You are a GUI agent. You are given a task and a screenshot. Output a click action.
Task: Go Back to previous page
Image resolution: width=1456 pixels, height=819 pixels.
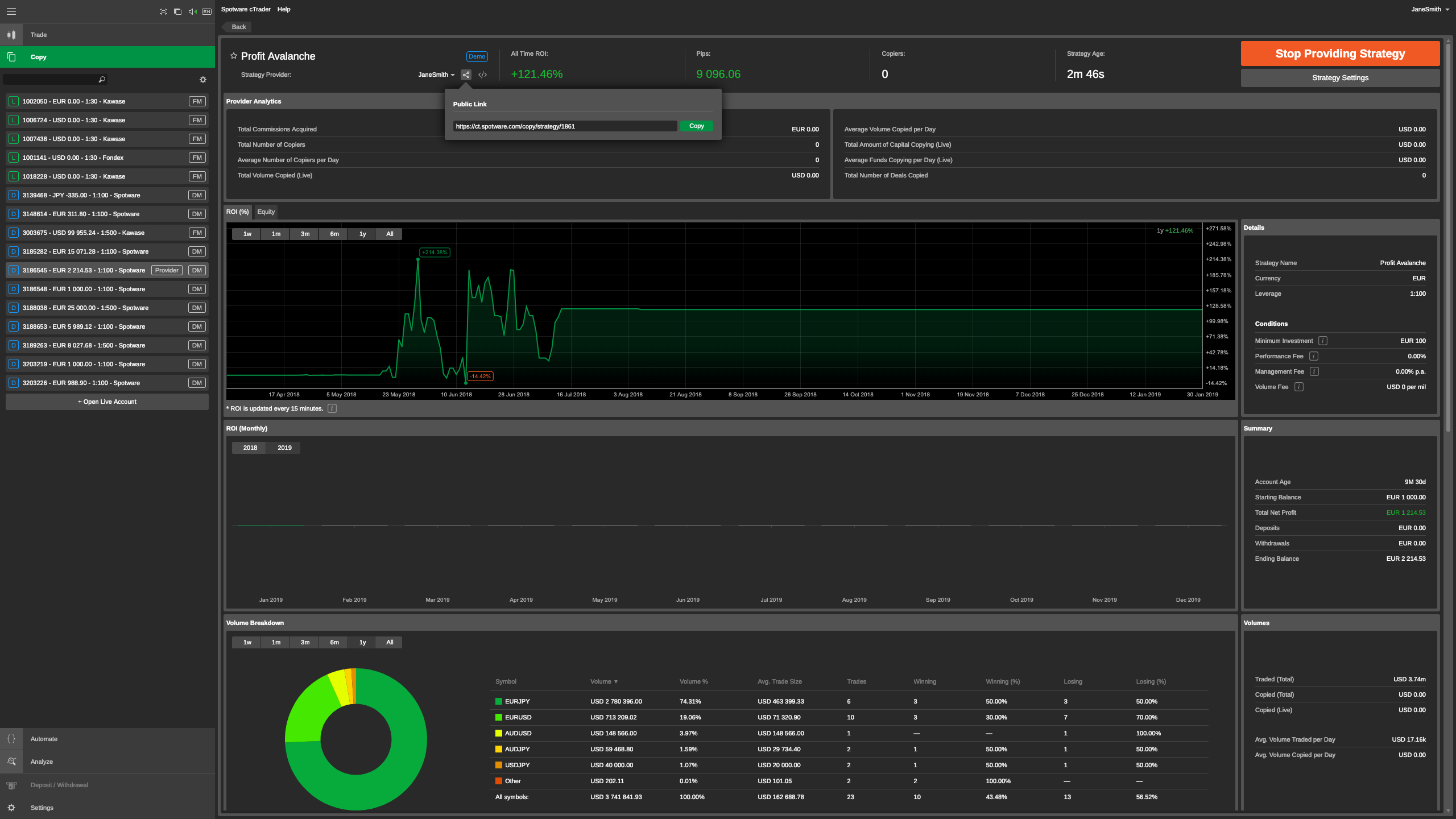tap(238, 27)
